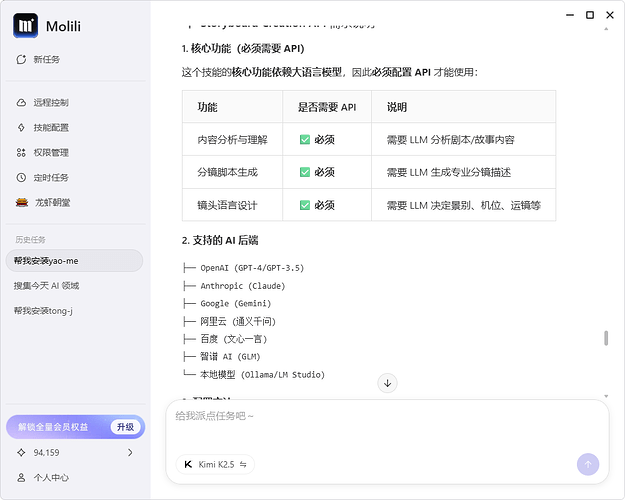
Task: Click the Anthropic (Claude) line
Action: click(243, 286)
